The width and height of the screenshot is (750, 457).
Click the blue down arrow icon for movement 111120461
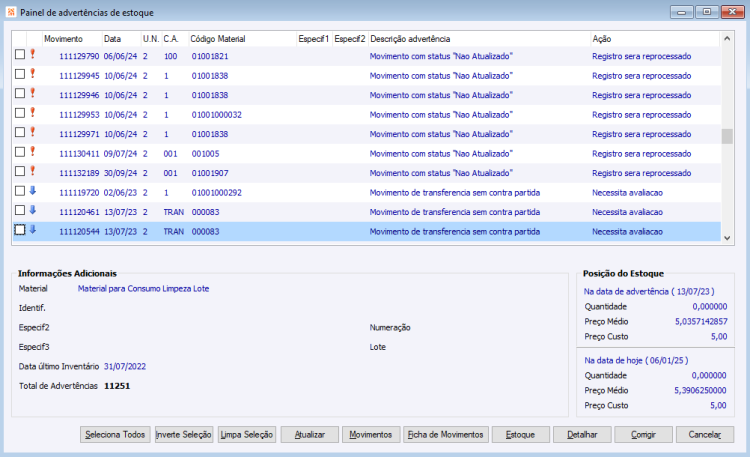pyautogui.click(x=33, y=210)
